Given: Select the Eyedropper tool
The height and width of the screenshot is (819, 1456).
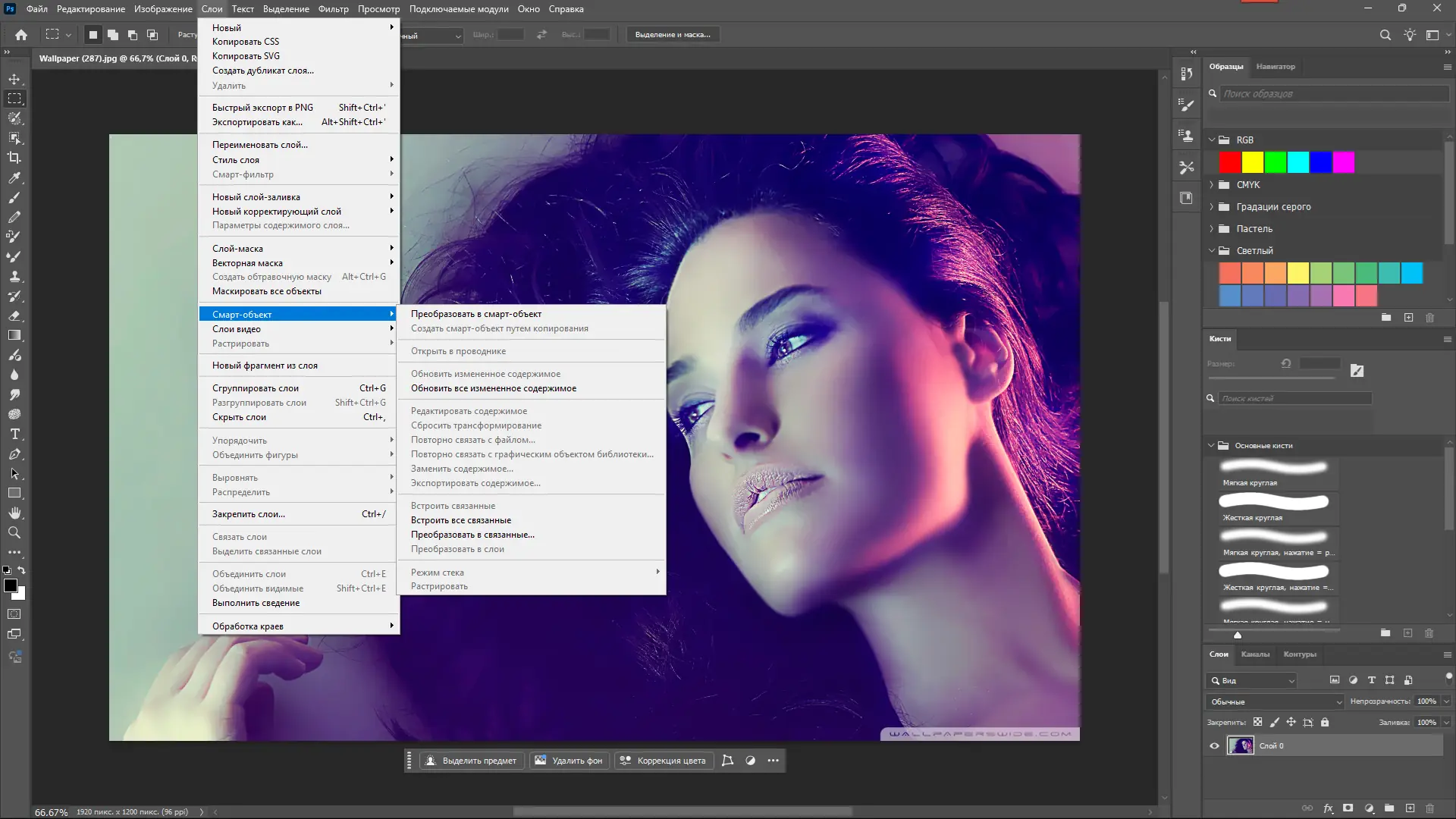Looking at the screenshot, I should point(14,177).
